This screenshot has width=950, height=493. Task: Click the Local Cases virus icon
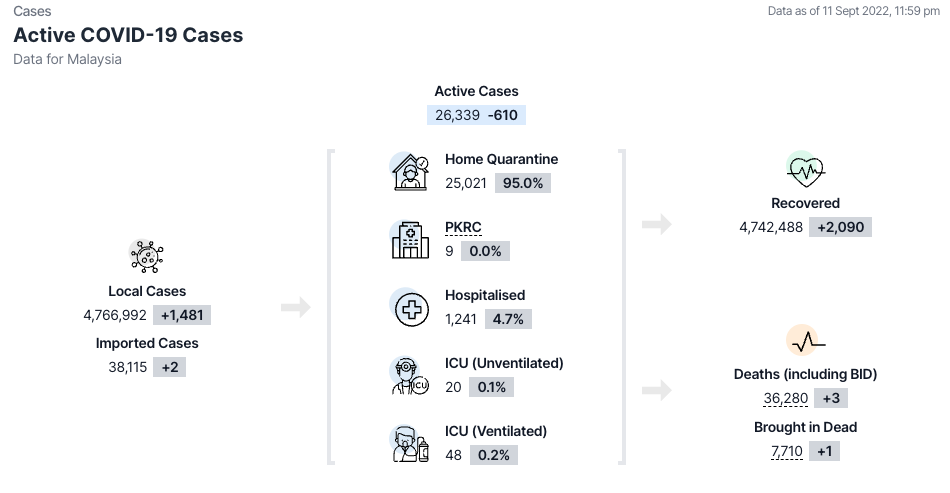tap(147, 258)
